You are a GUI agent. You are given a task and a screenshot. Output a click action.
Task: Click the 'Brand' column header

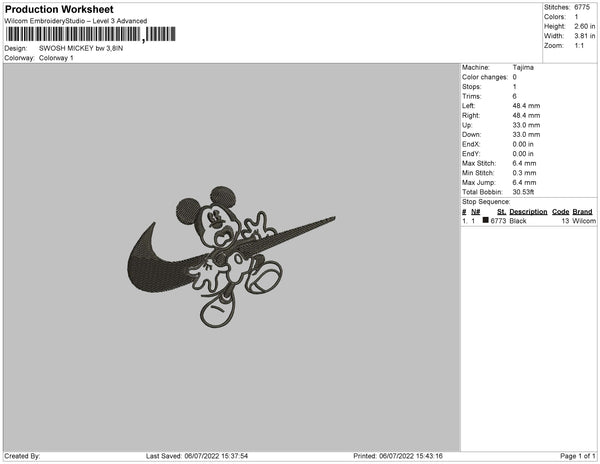pyautogui.click(x=582, y=212)
